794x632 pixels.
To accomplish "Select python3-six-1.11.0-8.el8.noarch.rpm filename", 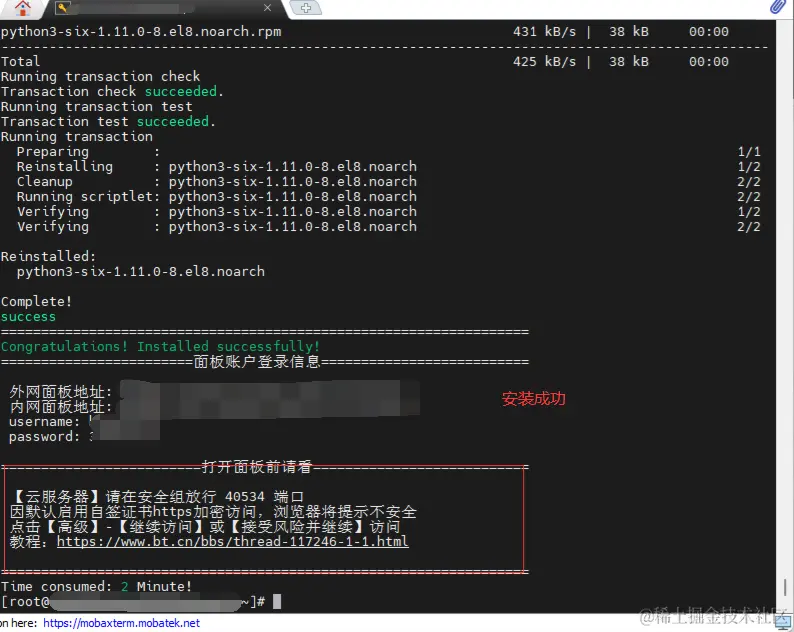I will (x=141, y=32).
